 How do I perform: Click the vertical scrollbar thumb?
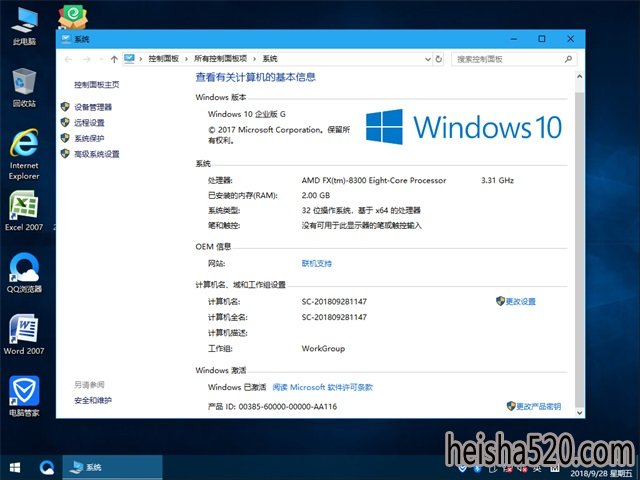coord(579,250)
